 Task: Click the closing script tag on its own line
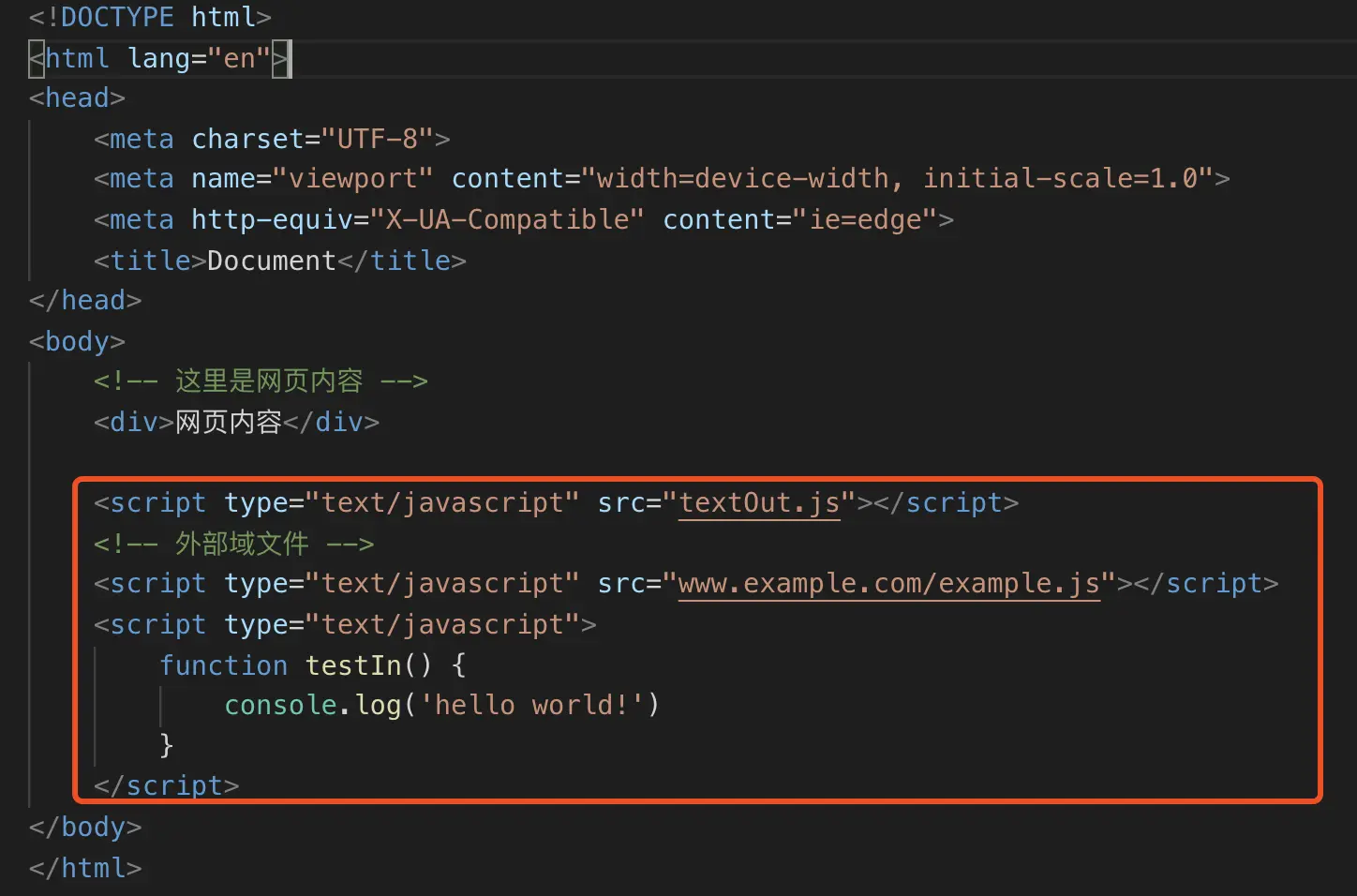pyautogui.click(x=167, y=786)
